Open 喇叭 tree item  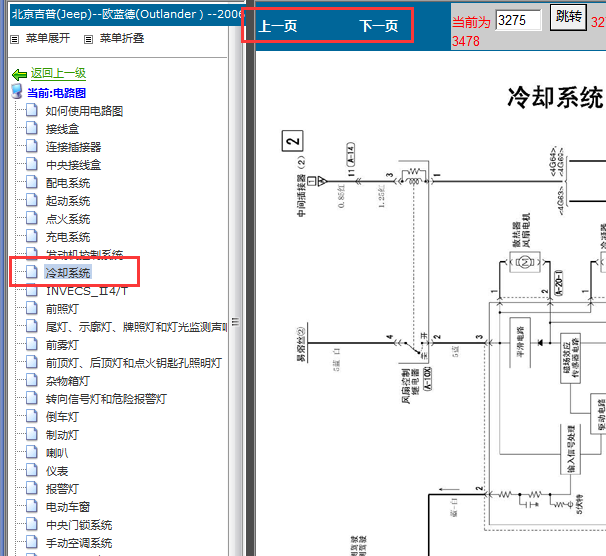coord(57,453)
